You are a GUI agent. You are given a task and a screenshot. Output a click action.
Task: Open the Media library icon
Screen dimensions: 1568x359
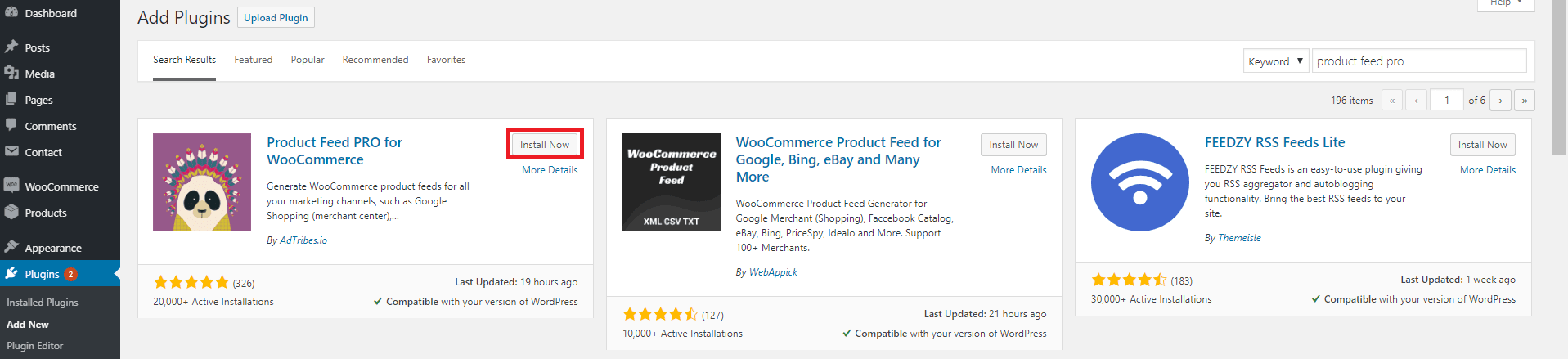(11, 74)
